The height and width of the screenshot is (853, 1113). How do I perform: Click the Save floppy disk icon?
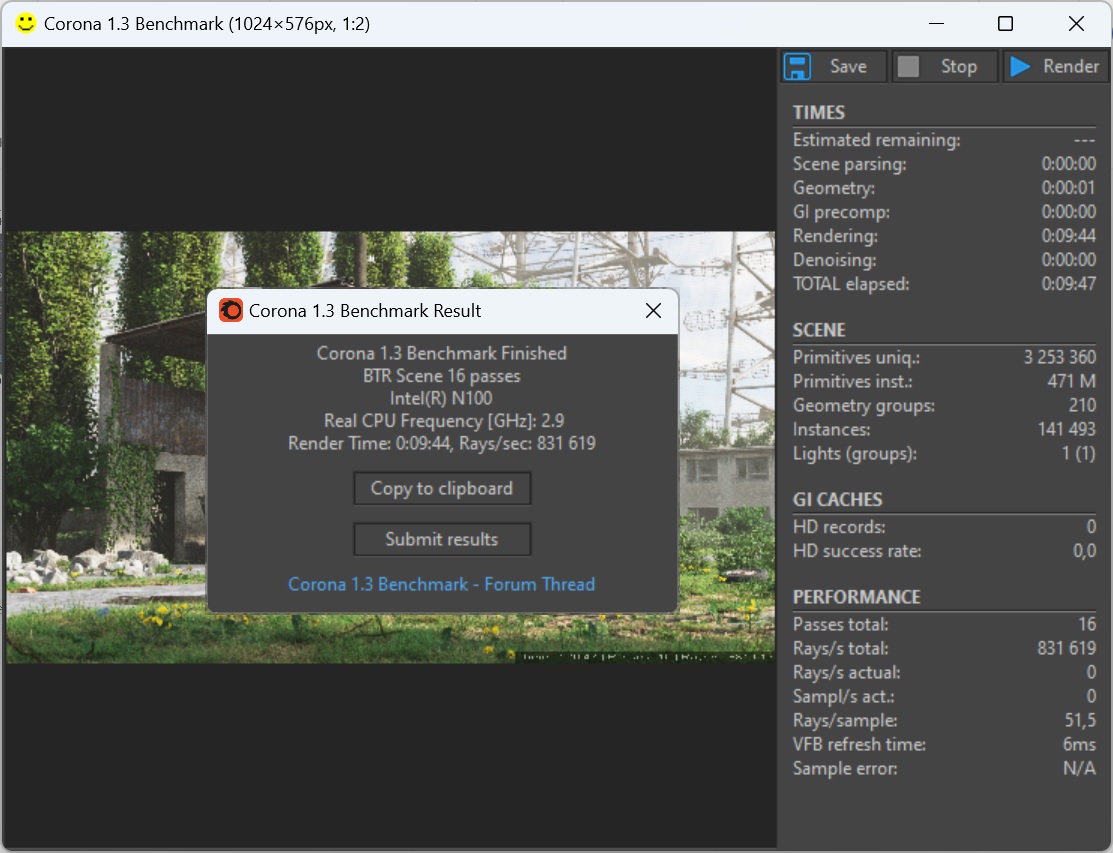coord(797,67)
